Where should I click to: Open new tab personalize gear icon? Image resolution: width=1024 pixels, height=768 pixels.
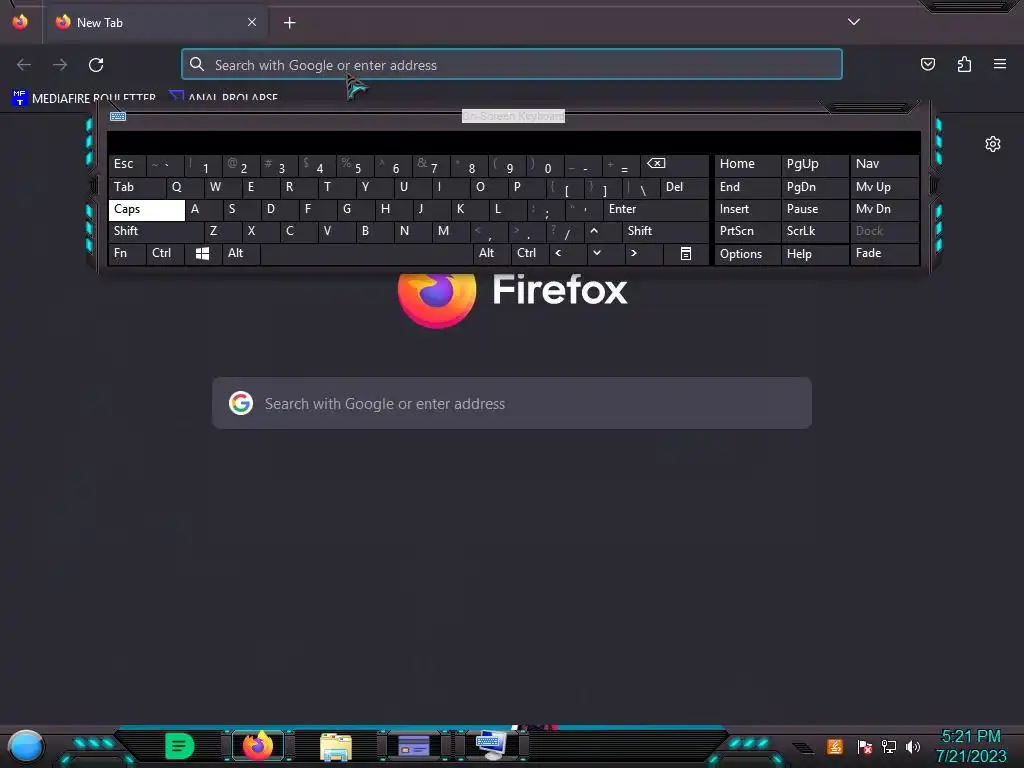click(x=993, y=144)
